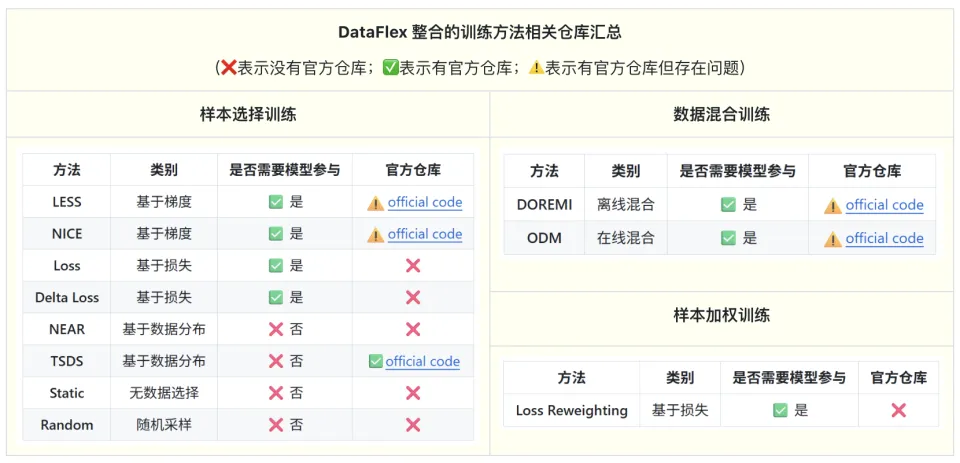Screen dimensions: 960x463
Task: Click the warning icon in DOREMI row
Action: click(x=833, y=206)
